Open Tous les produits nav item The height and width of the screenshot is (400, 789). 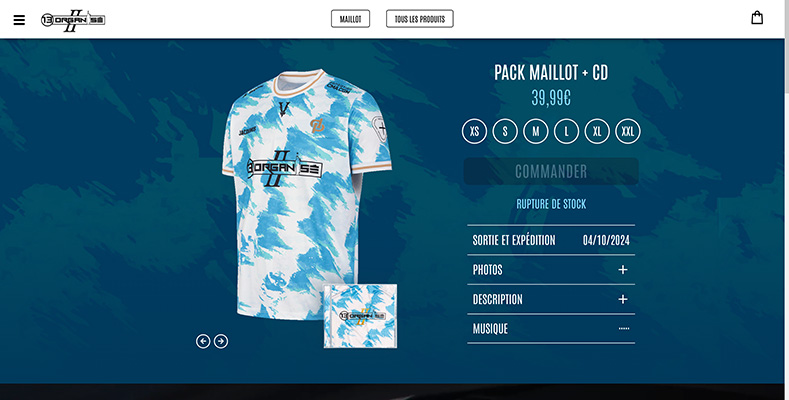point(420,19)
